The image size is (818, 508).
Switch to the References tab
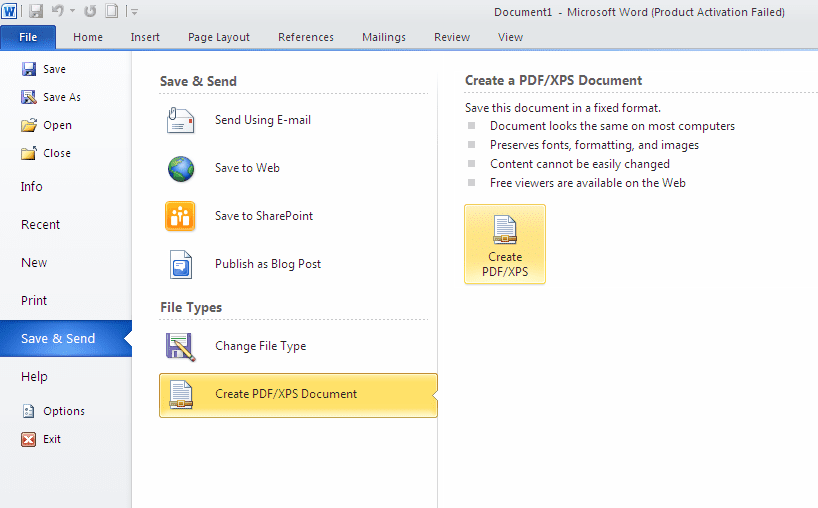pos(306,37)
